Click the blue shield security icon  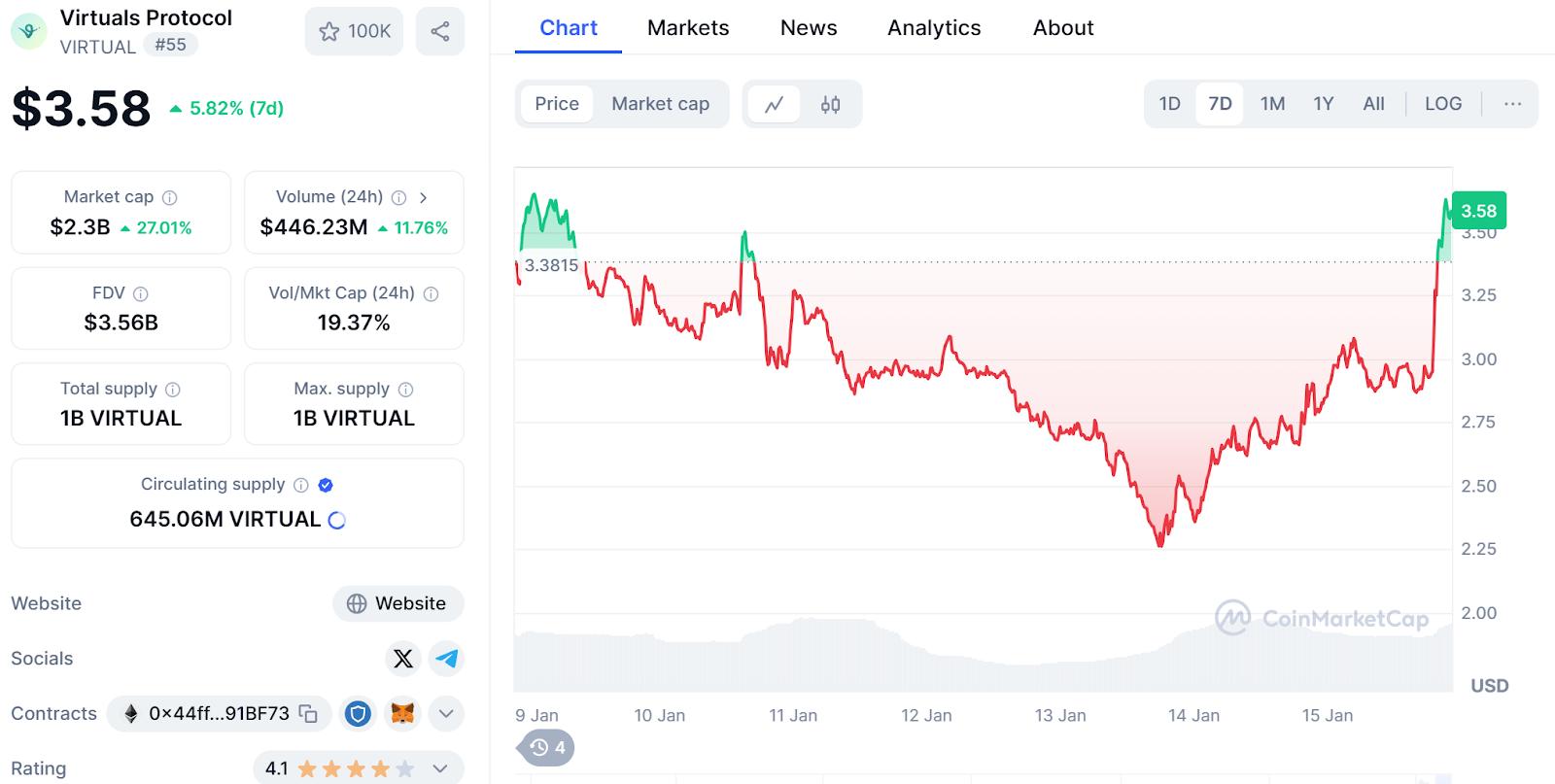tap(359, 714)
